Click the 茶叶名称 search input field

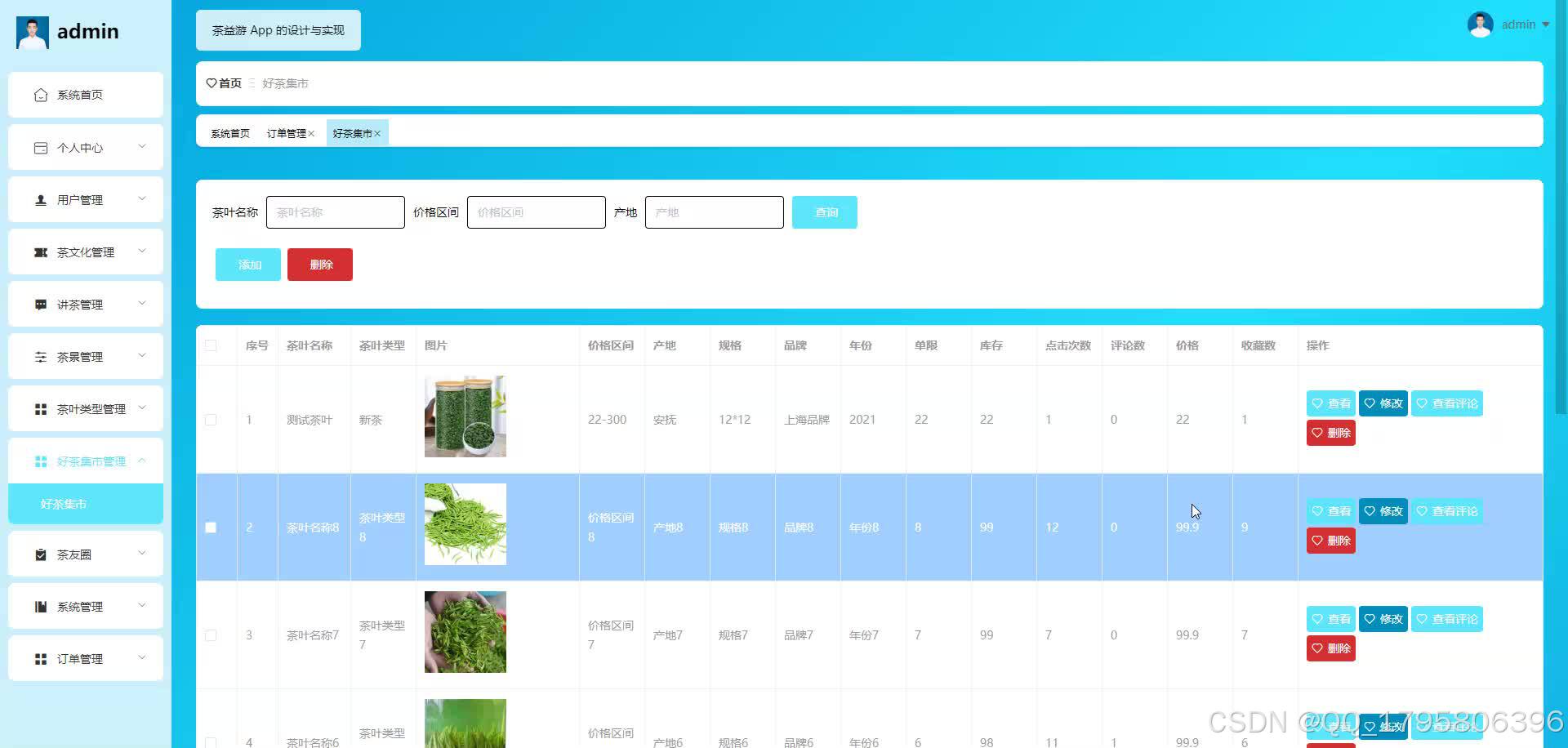tap(336, 212)
